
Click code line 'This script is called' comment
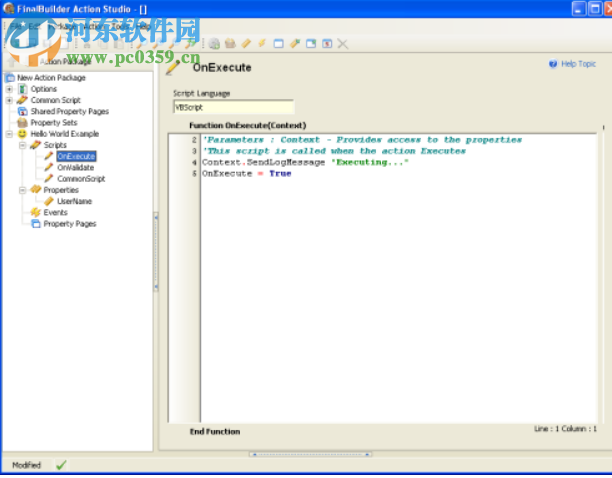(x=334, y=151)
